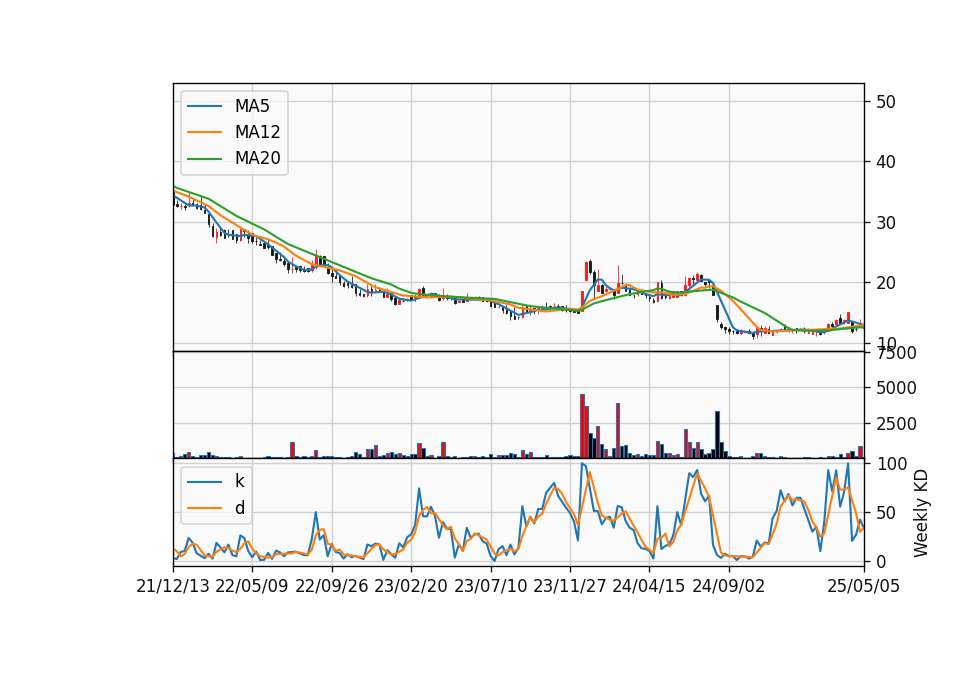
Task: Click the 23/07/10 date label
Action: click(x=490, y=586)
